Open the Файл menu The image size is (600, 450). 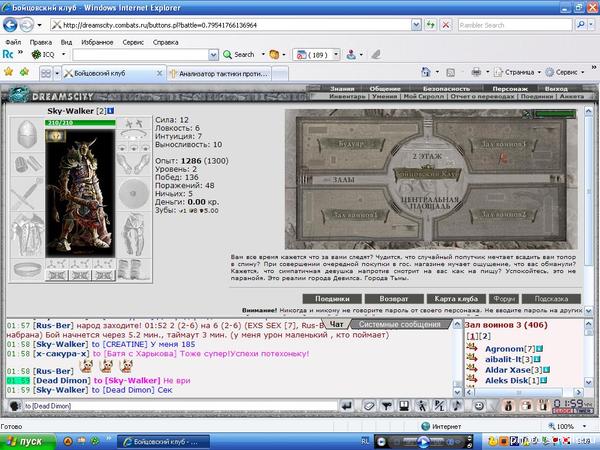pos(13,42)
